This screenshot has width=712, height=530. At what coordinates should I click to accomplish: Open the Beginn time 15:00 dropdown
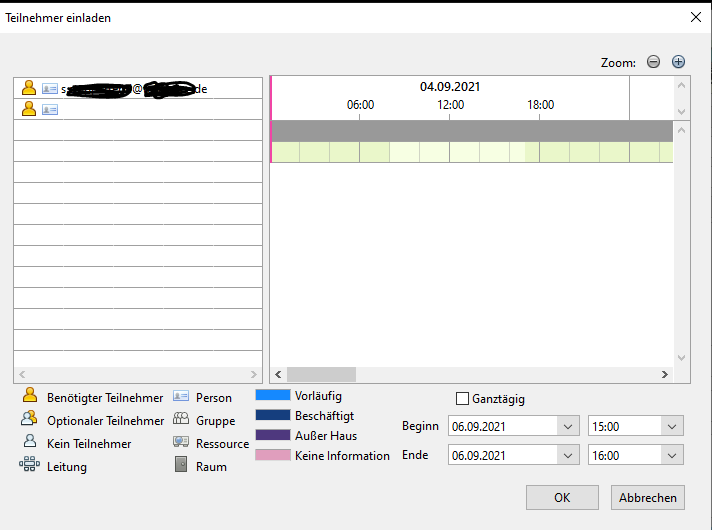(x=672, y=426)
